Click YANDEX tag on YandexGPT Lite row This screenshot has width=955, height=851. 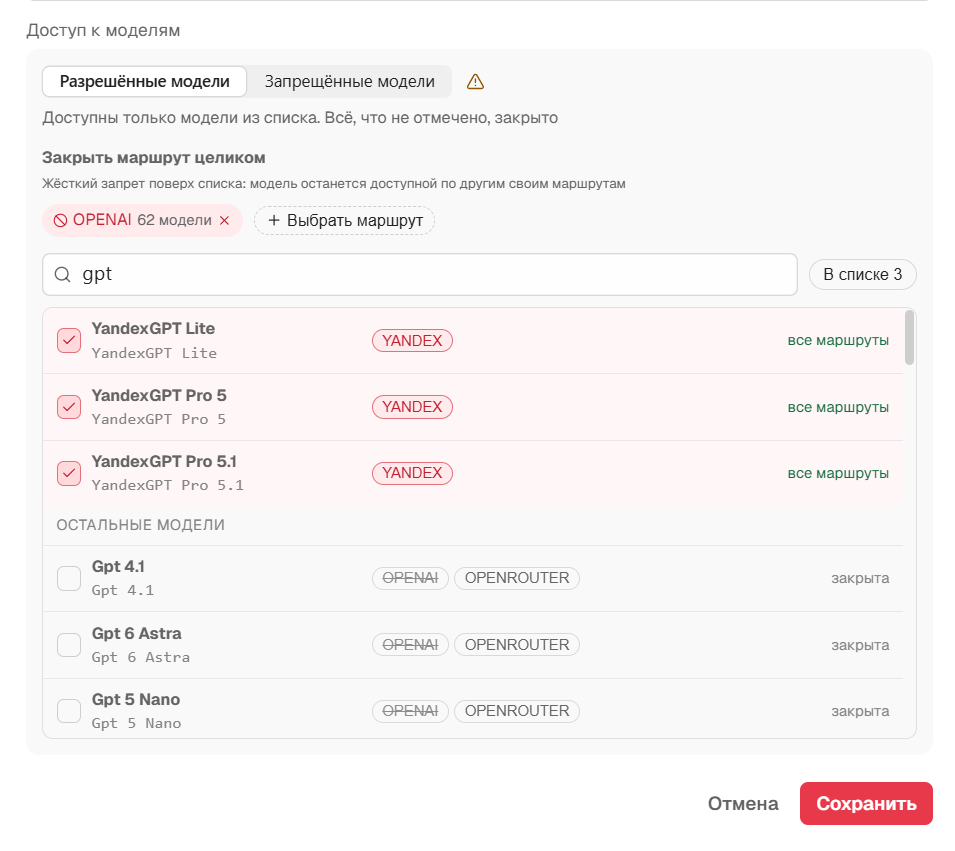(412, 341)
